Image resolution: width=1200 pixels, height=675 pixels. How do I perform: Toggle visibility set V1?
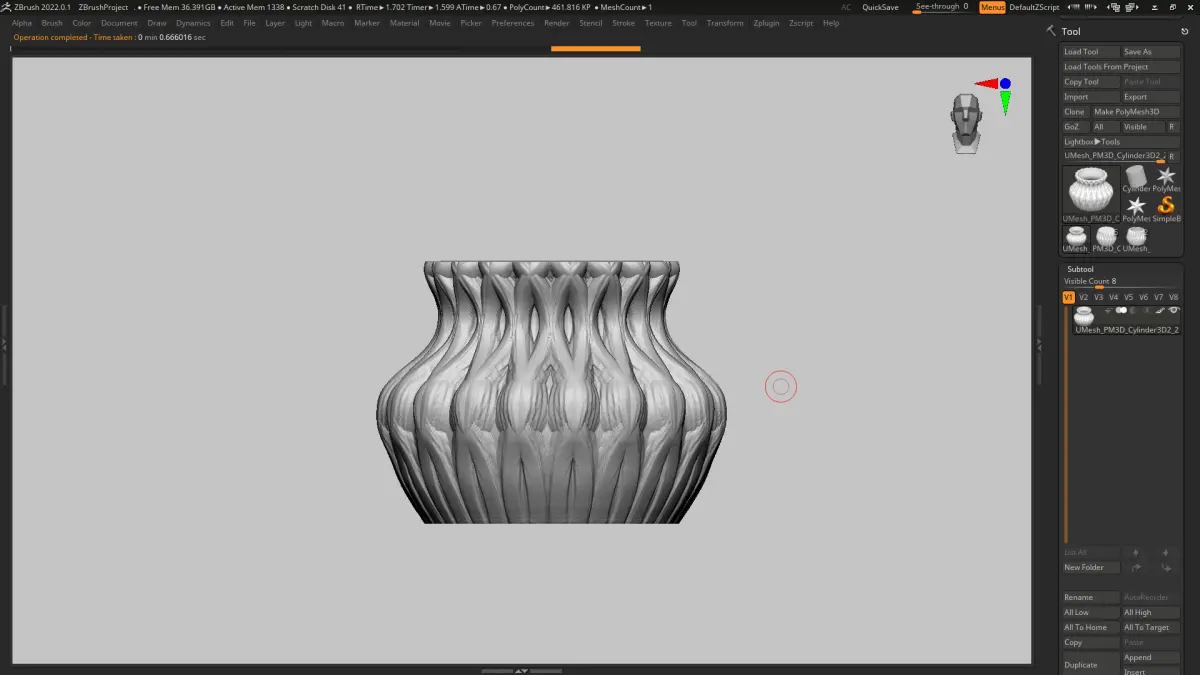[1068, 297]
